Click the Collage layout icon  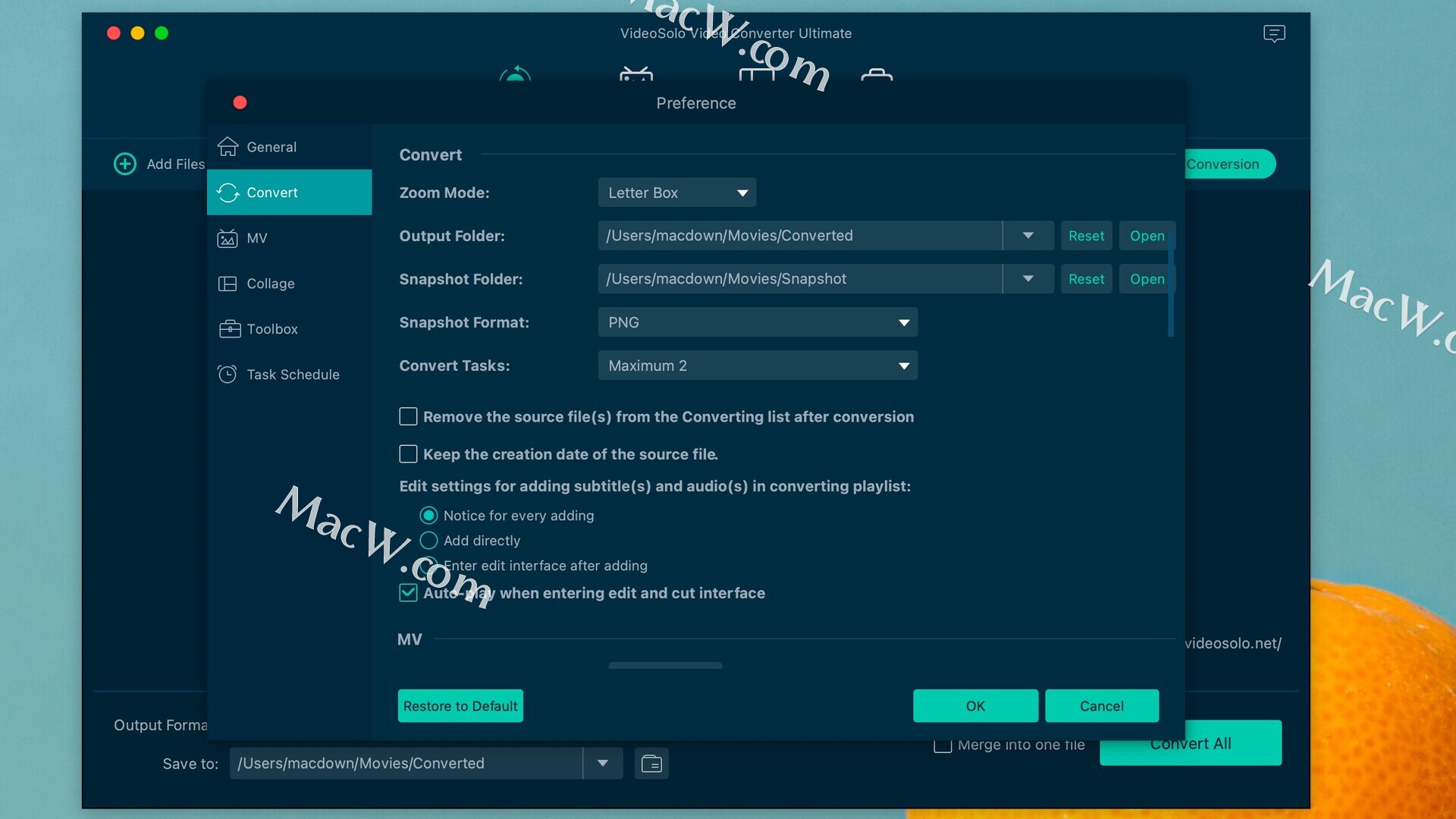point(227,284)
